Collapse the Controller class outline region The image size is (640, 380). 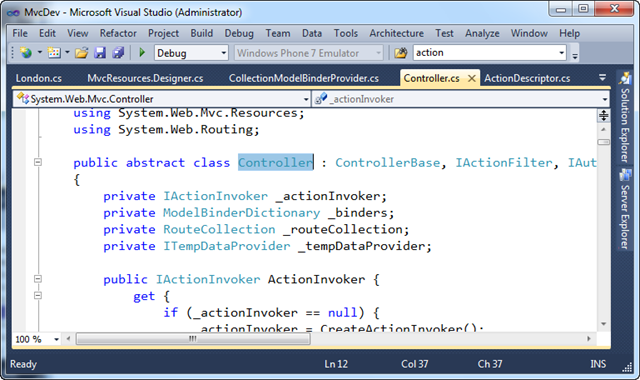point(38,162)
